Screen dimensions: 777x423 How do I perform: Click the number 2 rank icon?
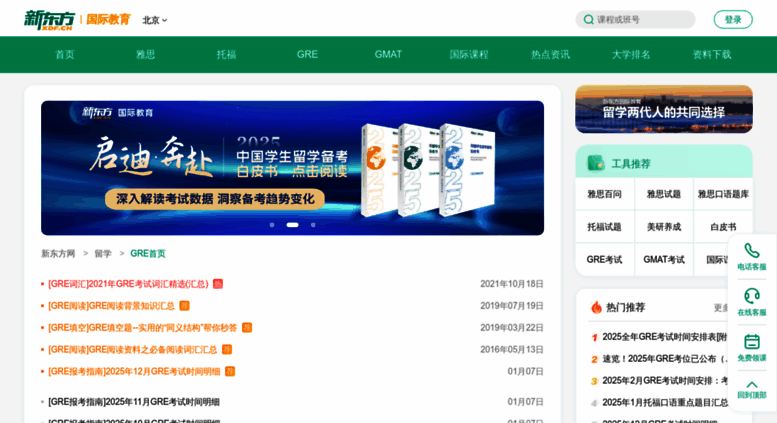coord(594,359)
